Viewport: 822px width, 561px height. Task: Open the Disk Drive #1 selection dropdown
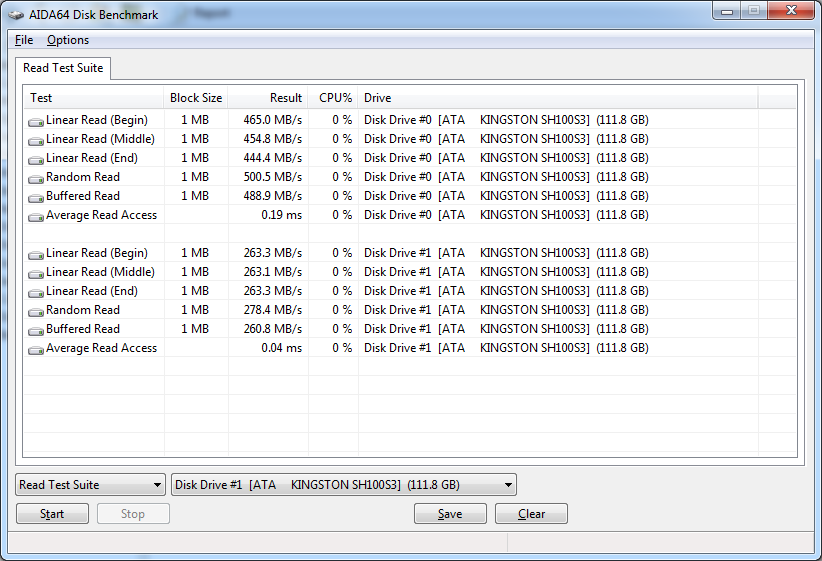[344, 485]
